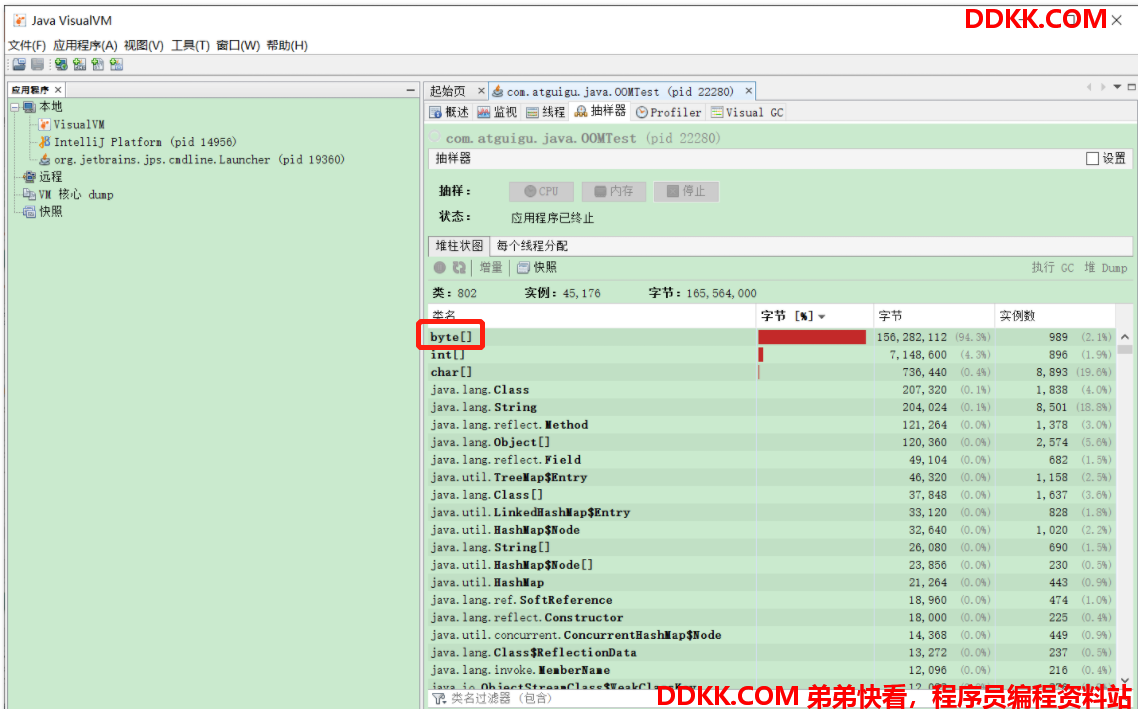Collapse the 本地 tree node
Image resolution: width=1138 pixels, height=709 pixels.
15,107
